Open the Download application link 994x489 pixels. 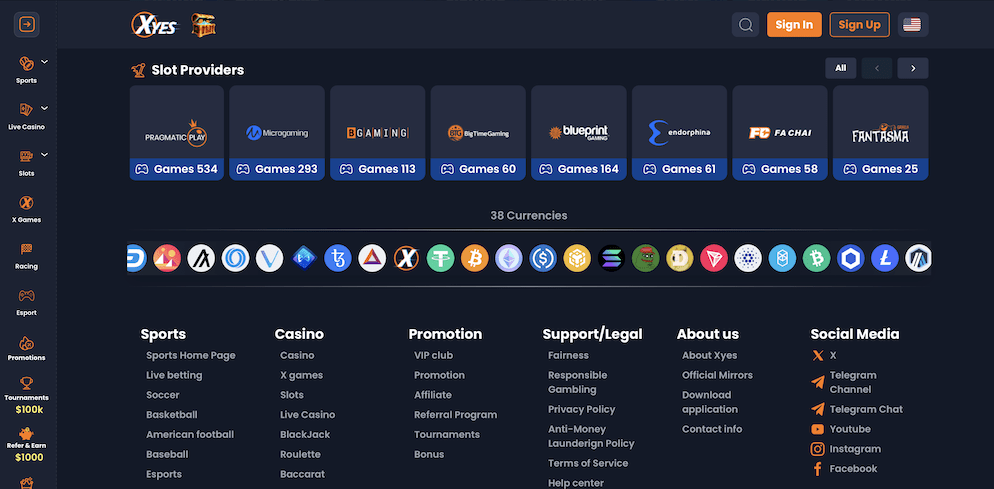point(710,402)
